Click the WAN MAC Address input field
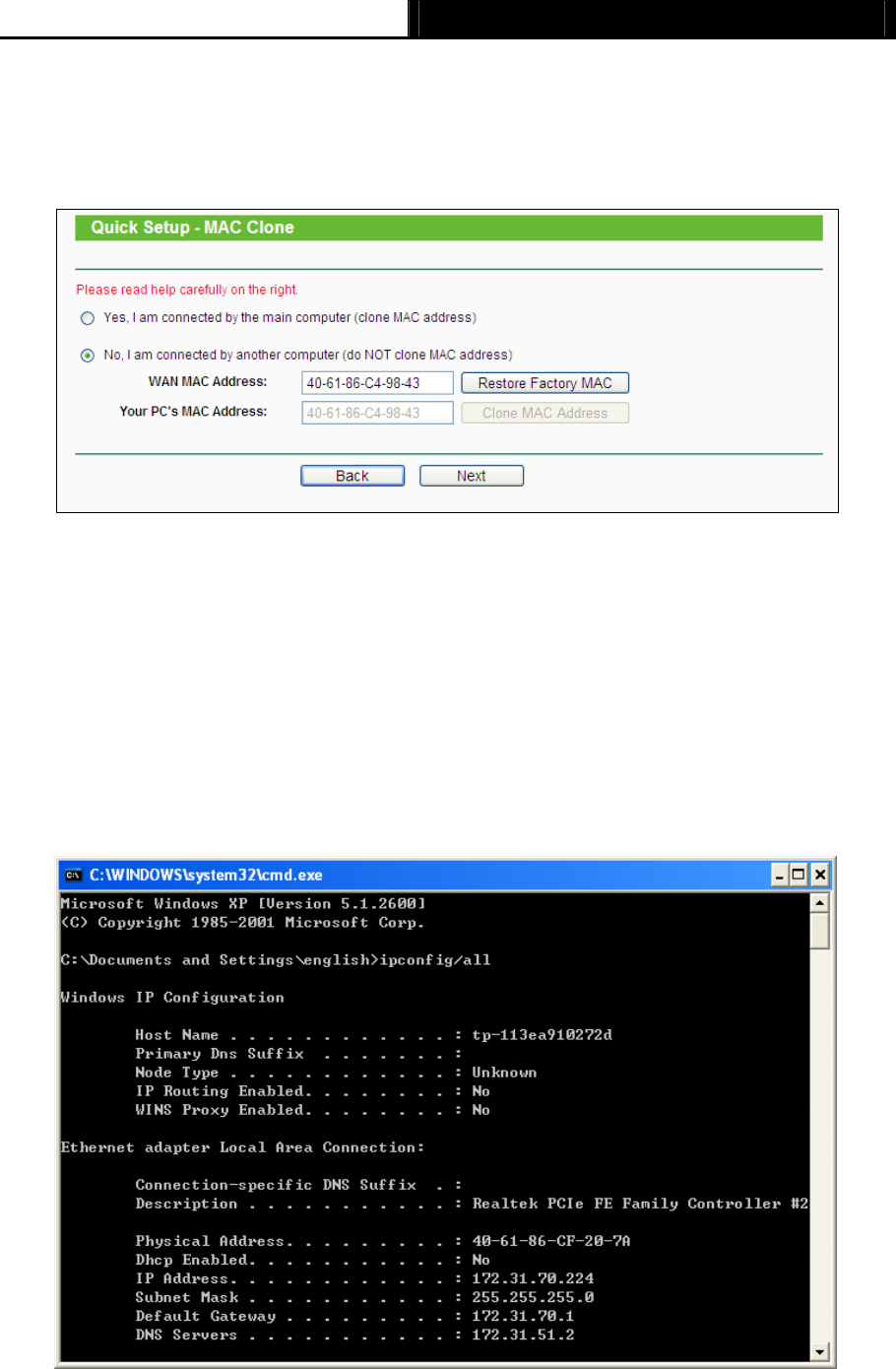 (x=377, y=383)
